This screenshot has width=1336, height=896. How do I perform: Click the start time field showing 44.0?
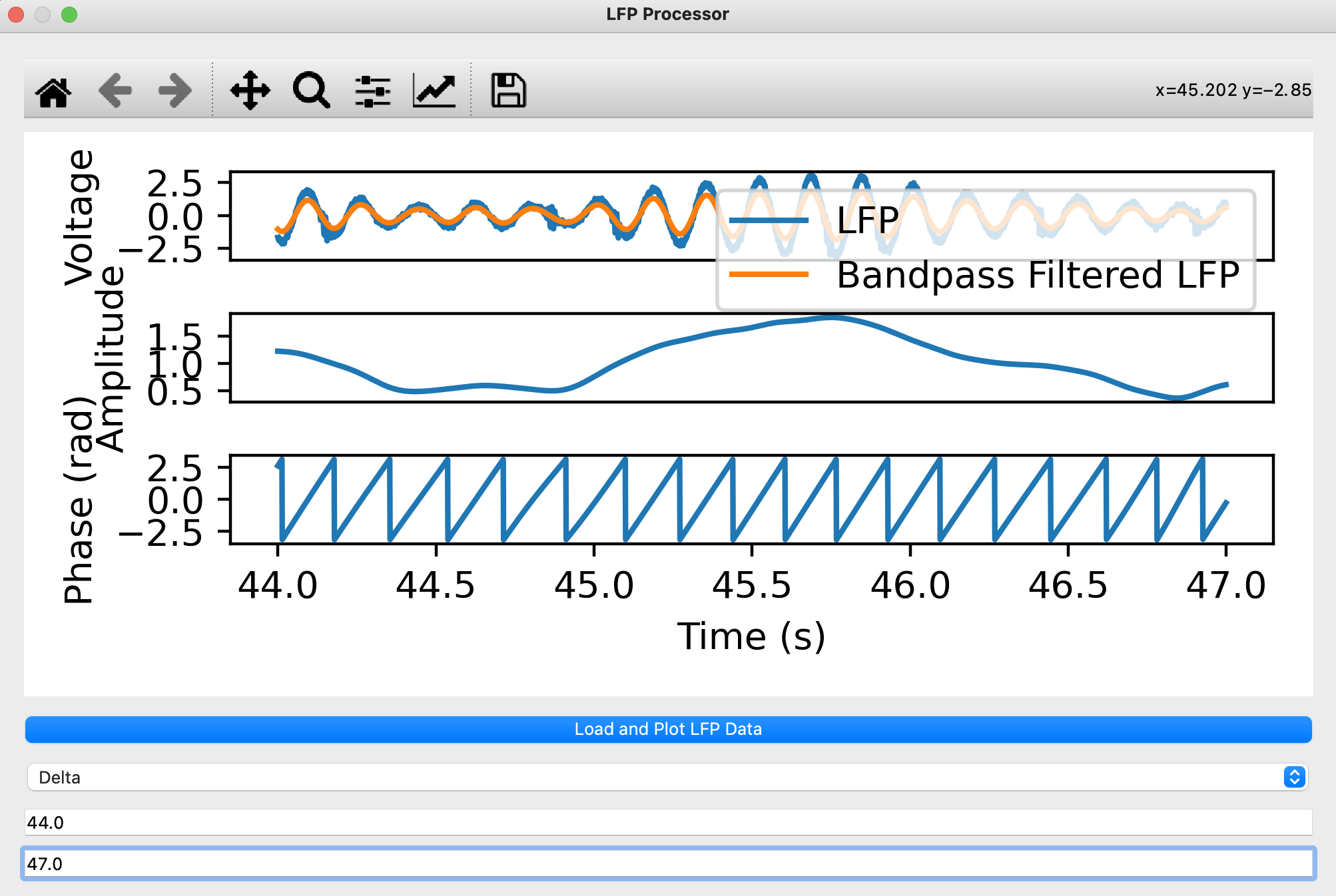pyautogui.click(x=666, y=823)
